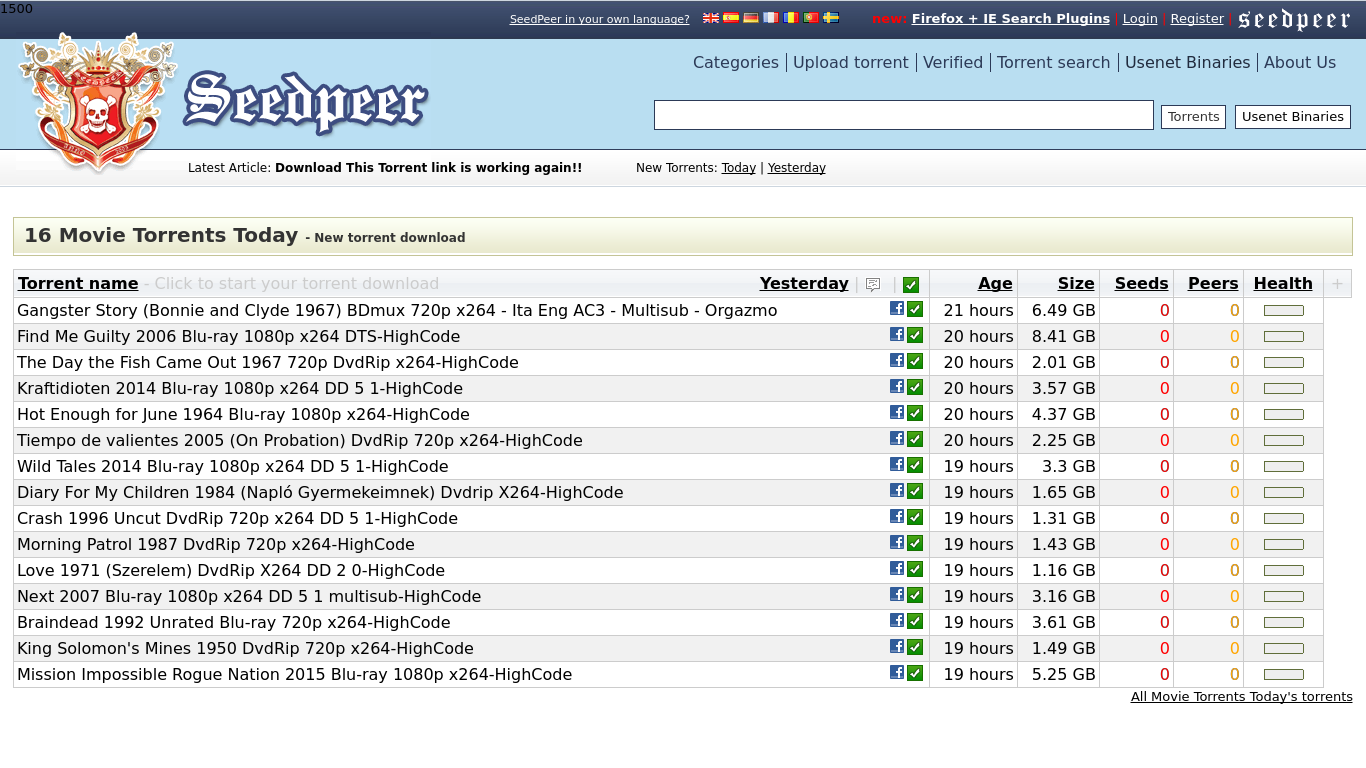The width and height of the screenshot is (1366, 768).
Task: Sort torrents by Seeds column
Action: (1141, 283)
